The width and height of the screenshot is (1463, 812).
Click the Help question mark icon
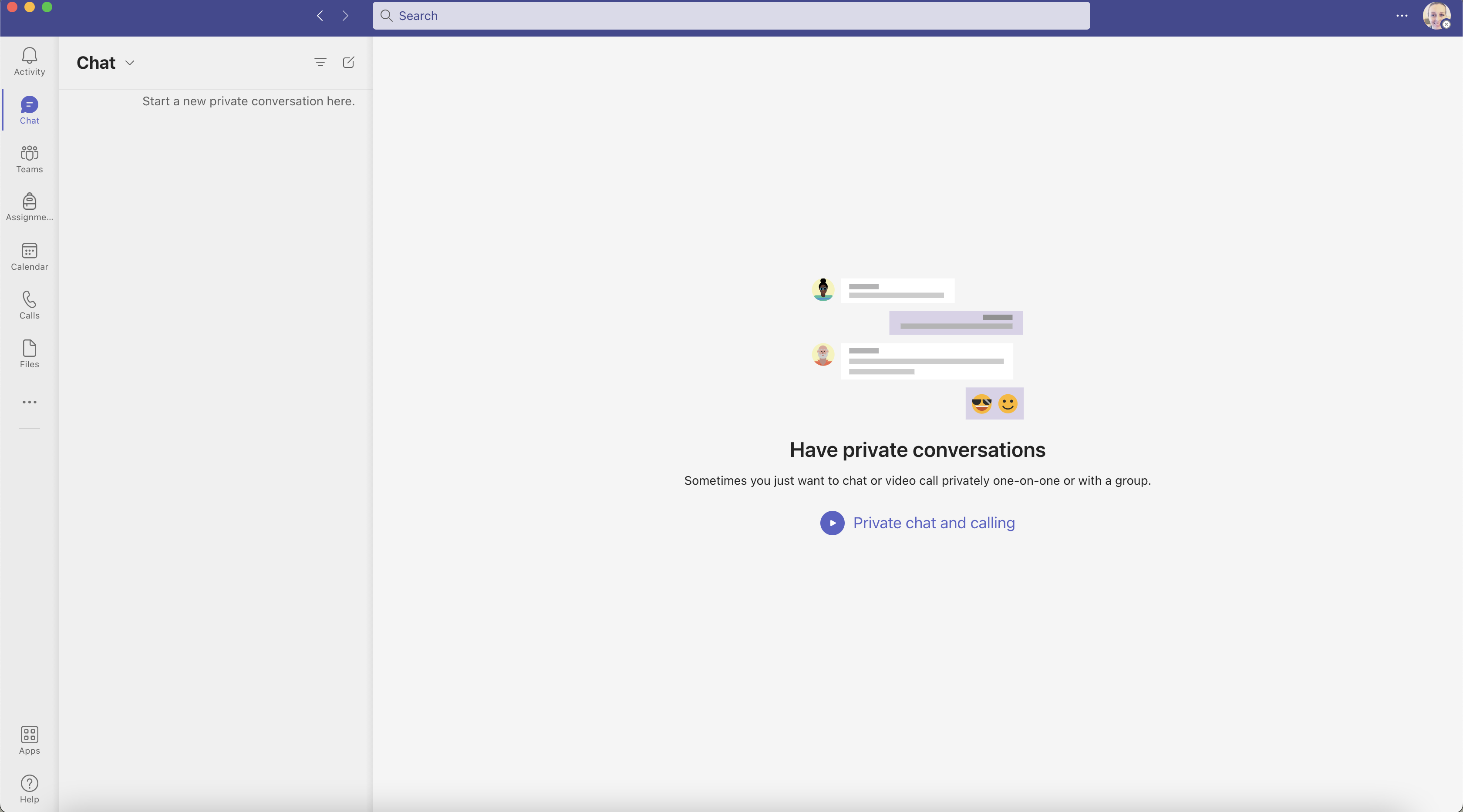coord(30,789)
